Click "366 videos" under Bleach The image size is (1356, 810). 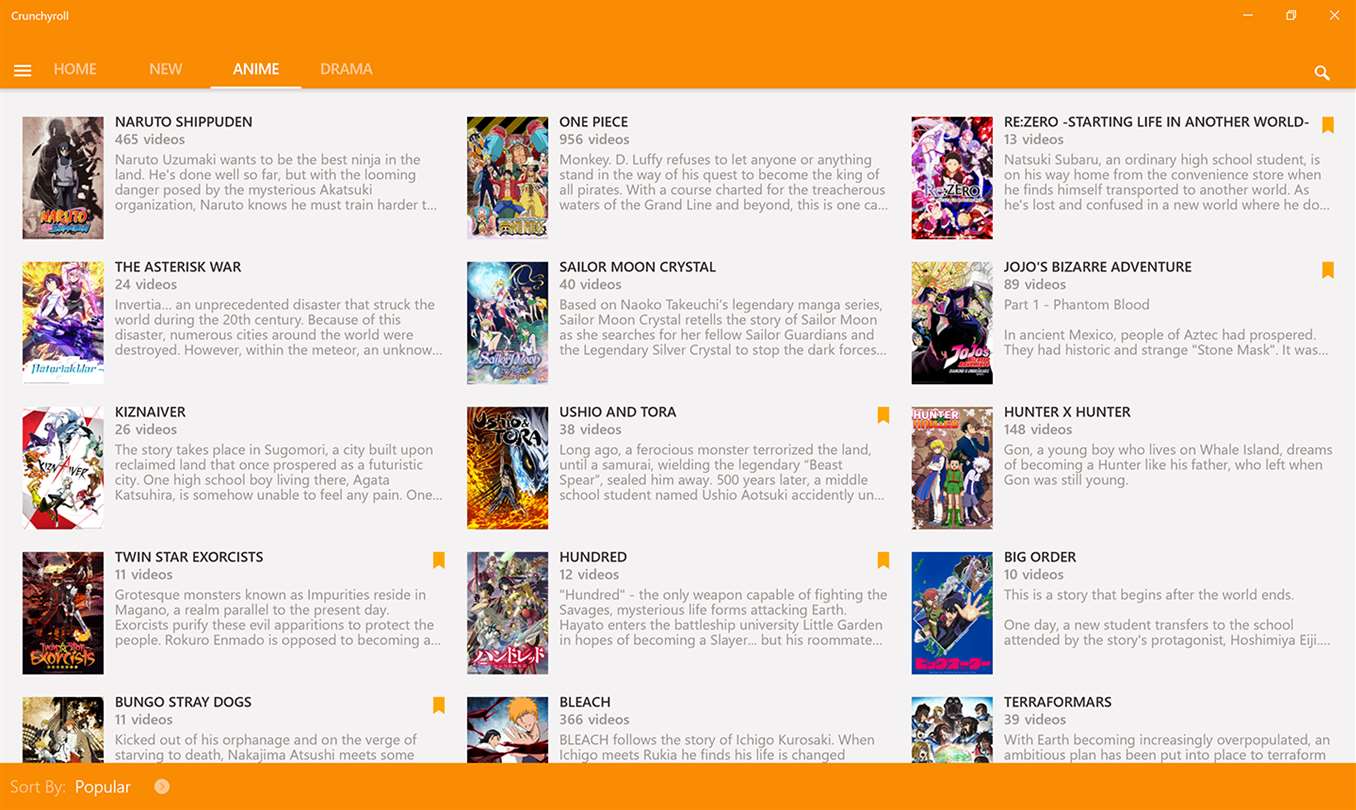tap(594, 720)
